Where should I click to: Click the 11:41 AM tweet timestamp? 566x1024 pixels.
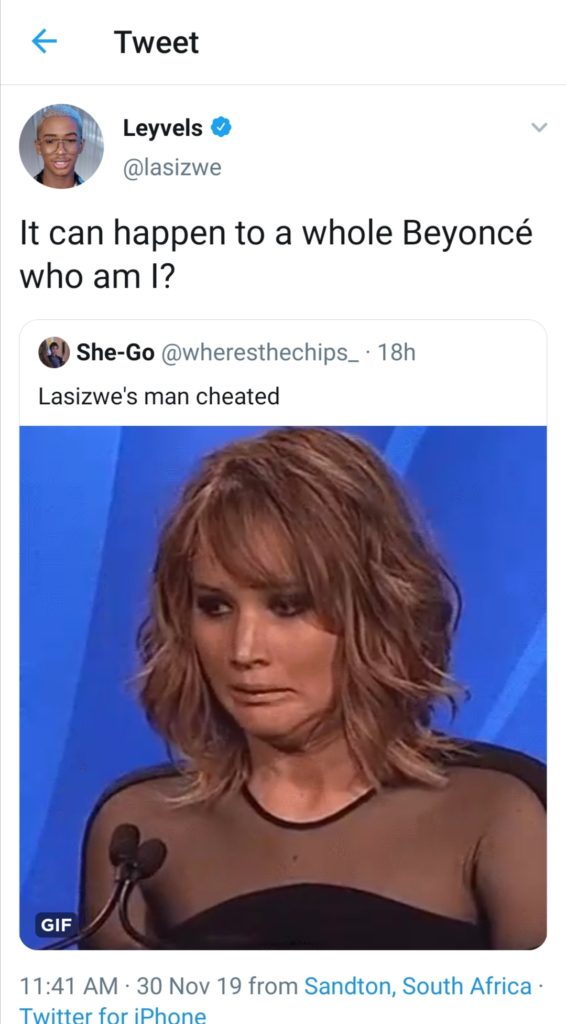[x=70, y=986]
